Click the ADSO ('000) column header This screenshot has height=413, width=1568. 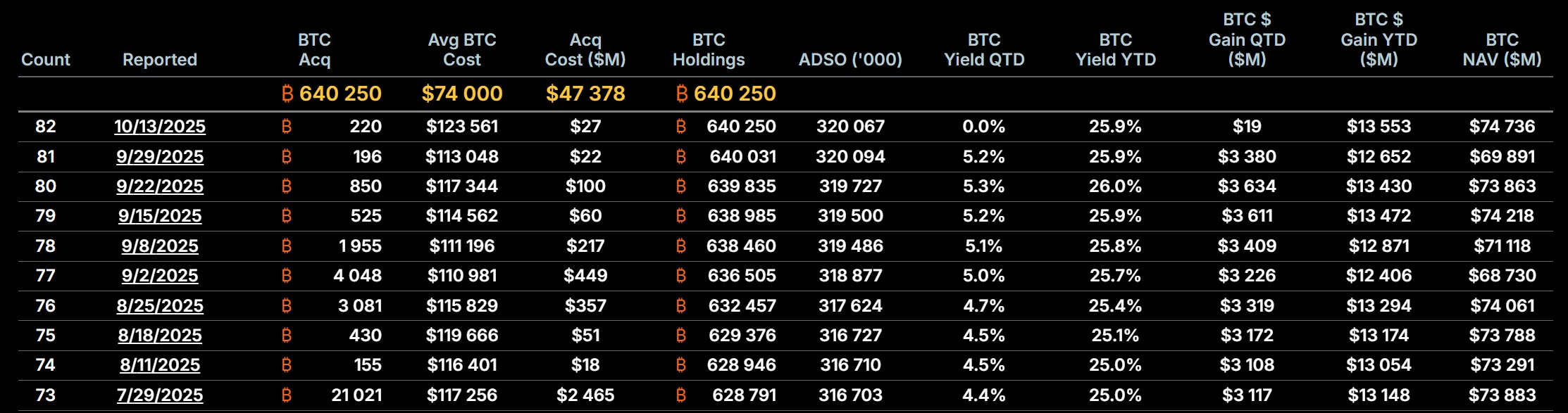click(x=850, y=60)
